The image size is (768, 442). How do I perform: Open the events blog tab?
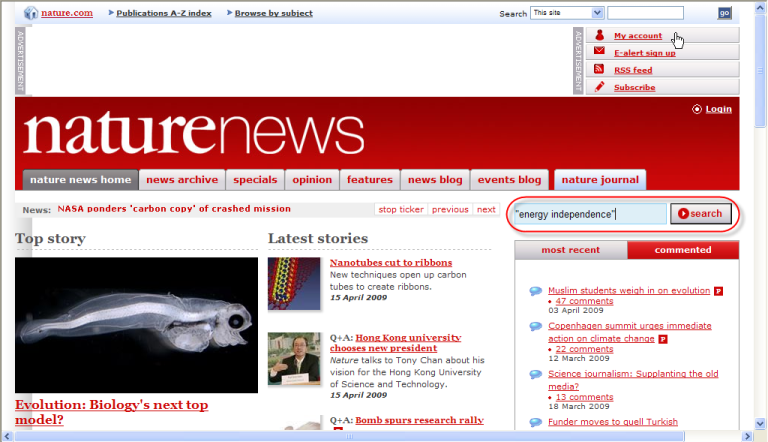tap(509, 180)
